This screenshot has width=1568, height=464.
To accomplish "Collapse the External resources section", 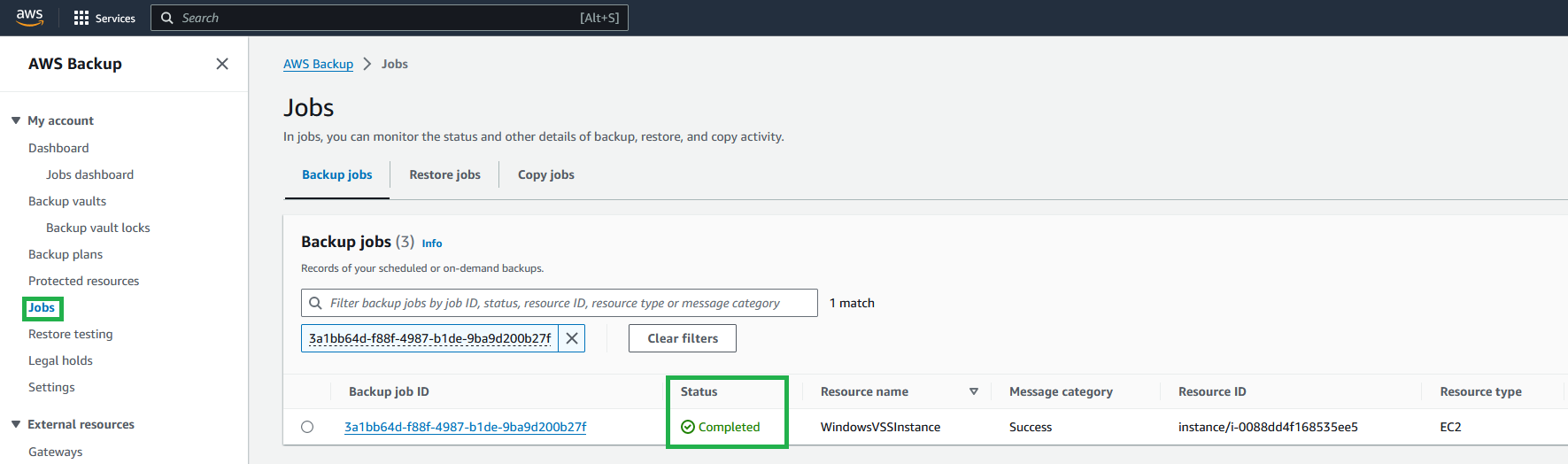I will pos(16,424).
